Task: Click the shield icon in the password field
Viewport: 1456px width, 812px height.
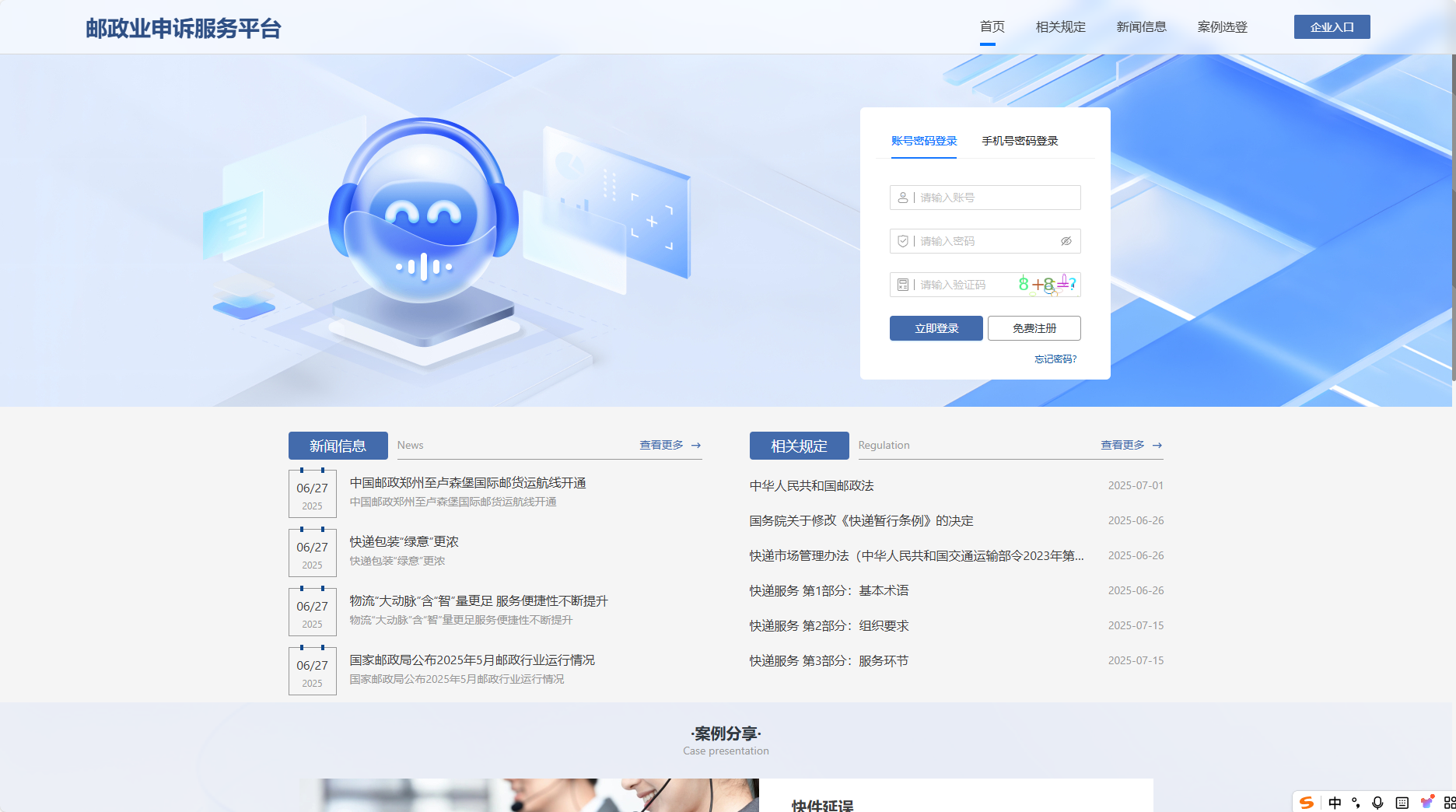Action: (903, 240)
